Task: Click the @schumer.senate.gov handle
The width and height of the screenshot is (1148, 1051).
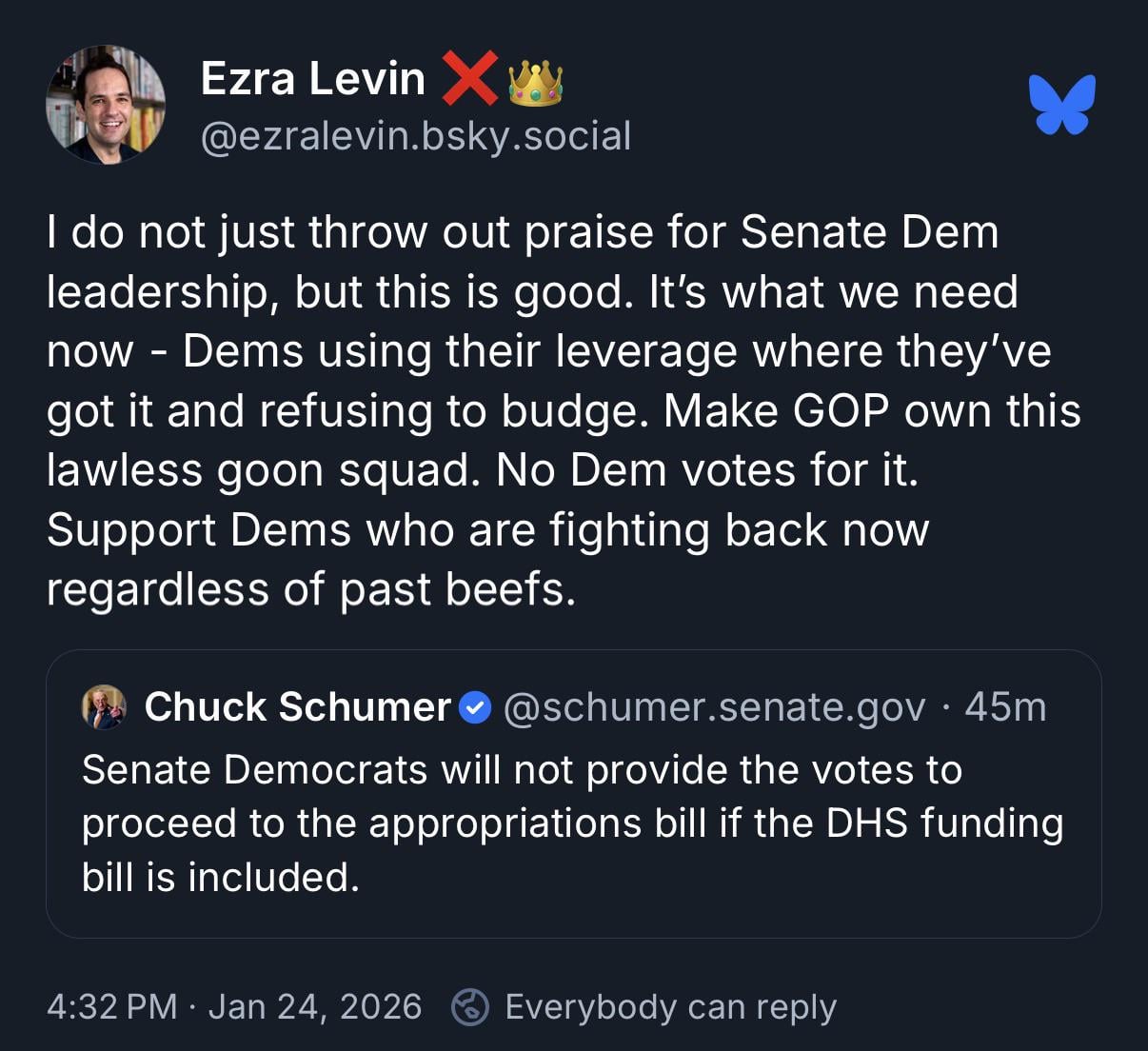Action: [x=714, y=707]
